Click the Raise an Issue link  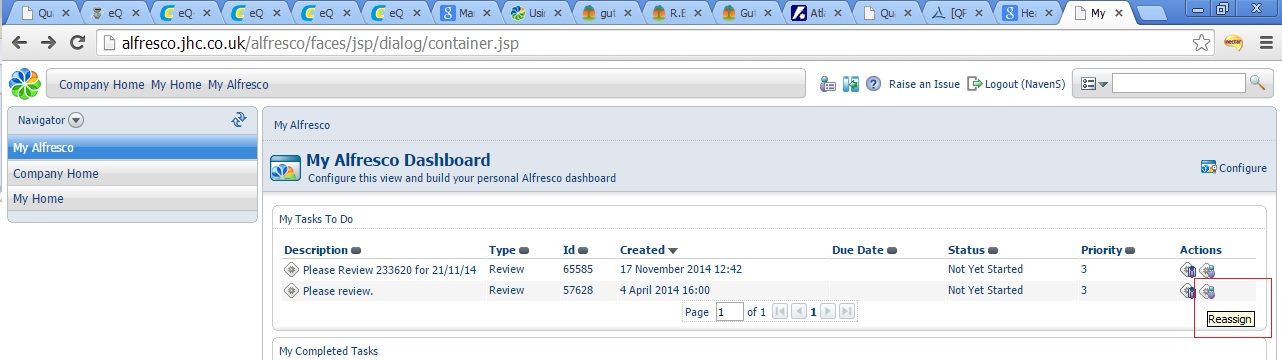pos(924,85)
